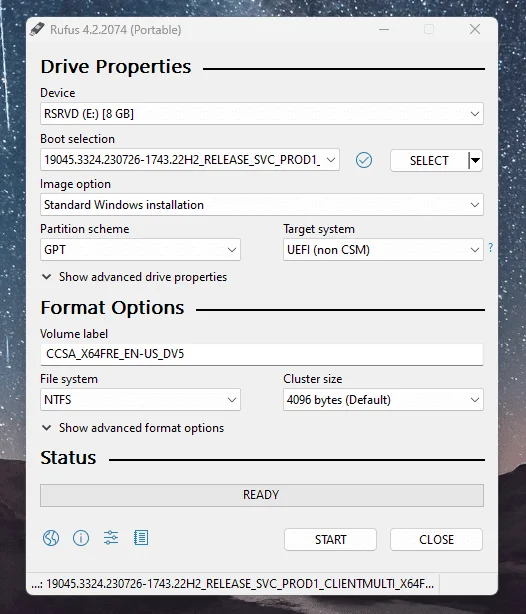Viewport: 526px width, 614px height.
Task: Minimize the Rufus window
Action: (384, 29)
